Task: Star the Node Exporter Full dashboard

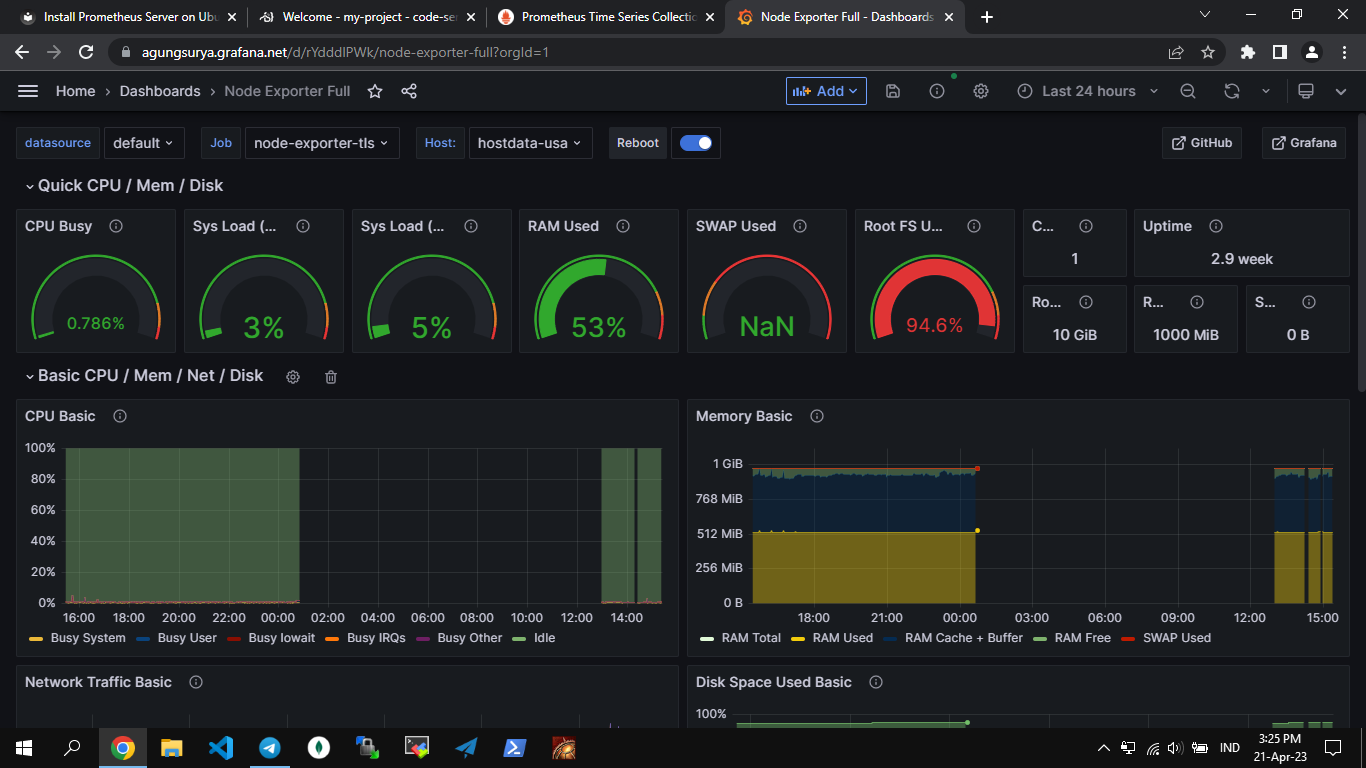Action: (x=375, y=91)
